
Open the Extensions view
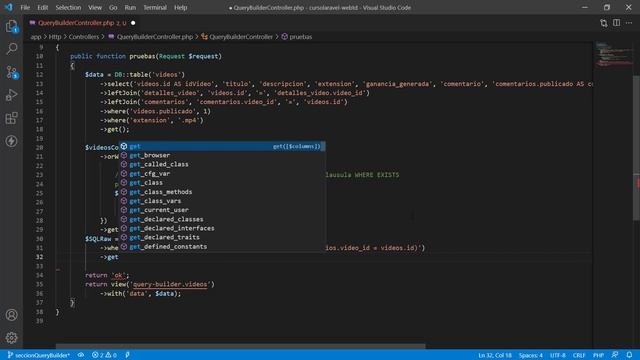point(11,118)
